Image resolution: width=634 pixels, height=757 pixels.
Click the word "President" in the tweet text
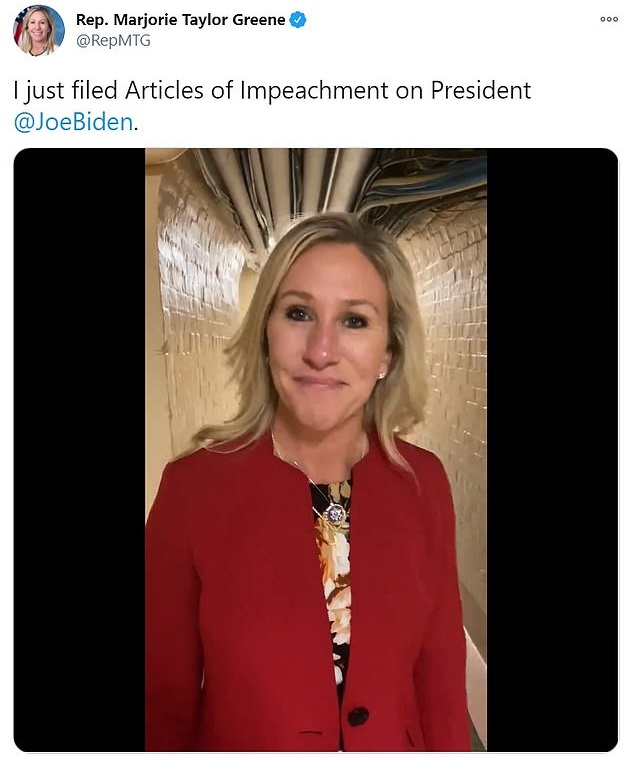point(480,90)
